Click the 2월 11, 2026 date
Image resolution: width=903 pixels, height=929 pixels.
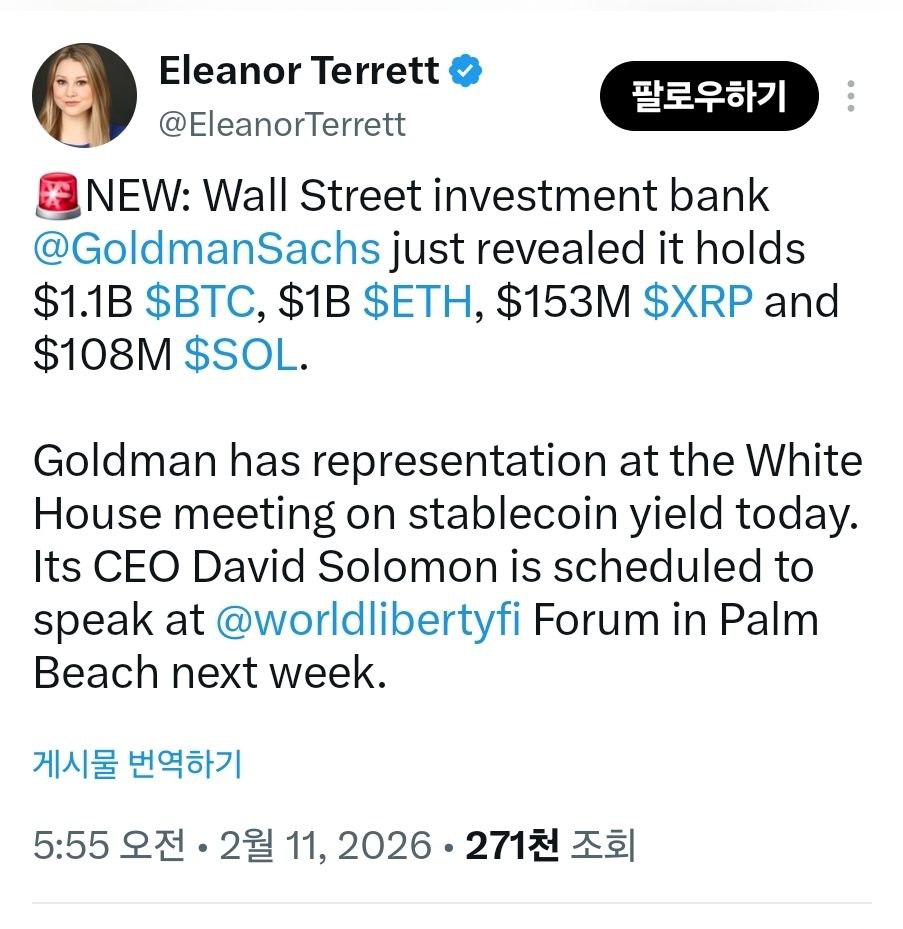click(326, 847)
